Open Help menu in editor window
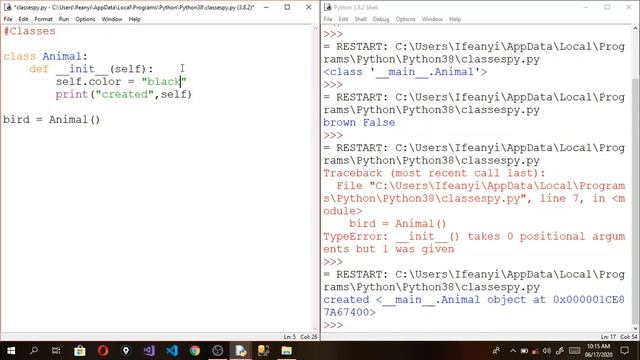Viewport: 640px width, 360px height. tap(134, 19)
